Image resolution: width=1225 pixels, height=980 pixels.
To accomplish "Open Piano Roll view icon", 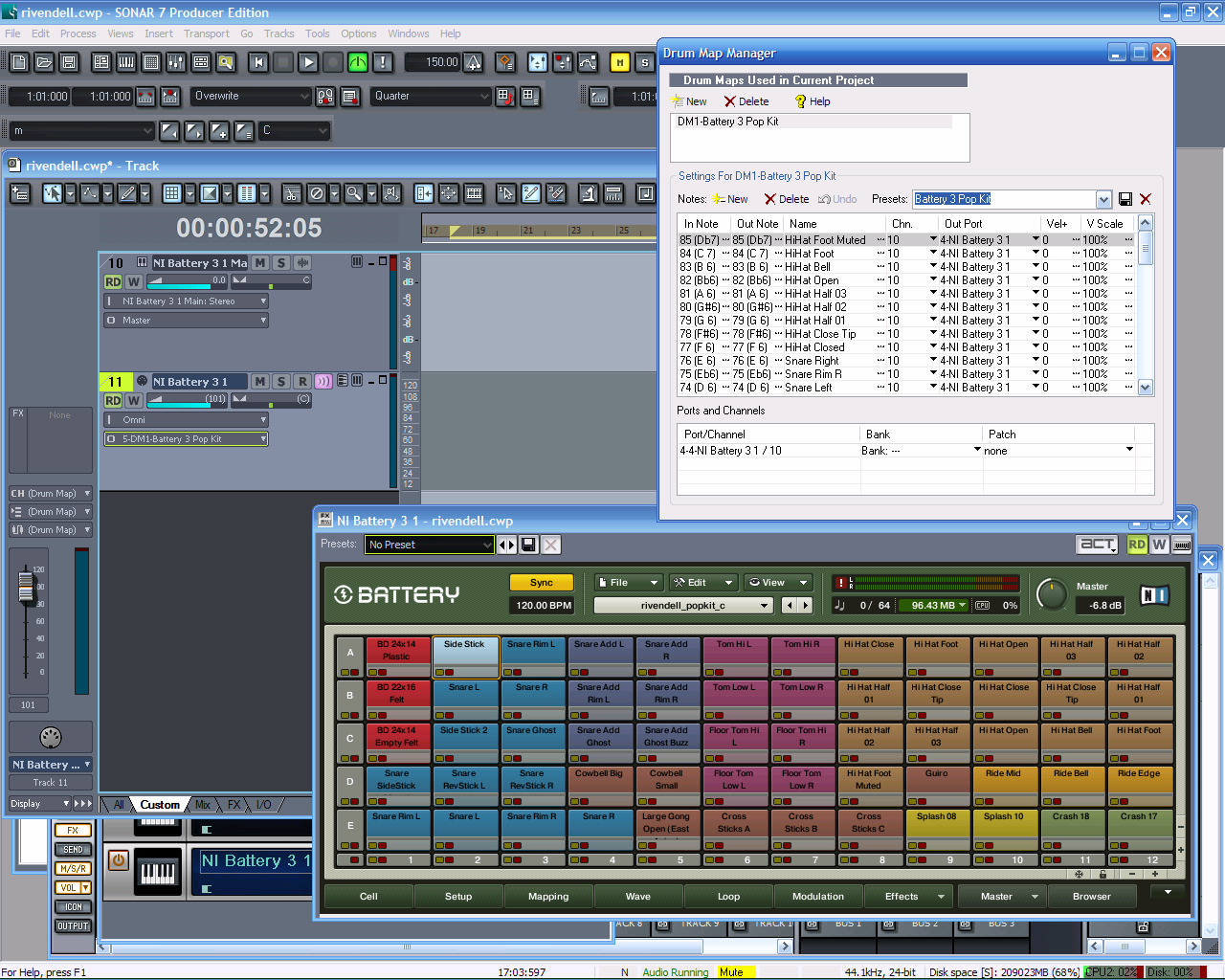I will coord(126,62).
